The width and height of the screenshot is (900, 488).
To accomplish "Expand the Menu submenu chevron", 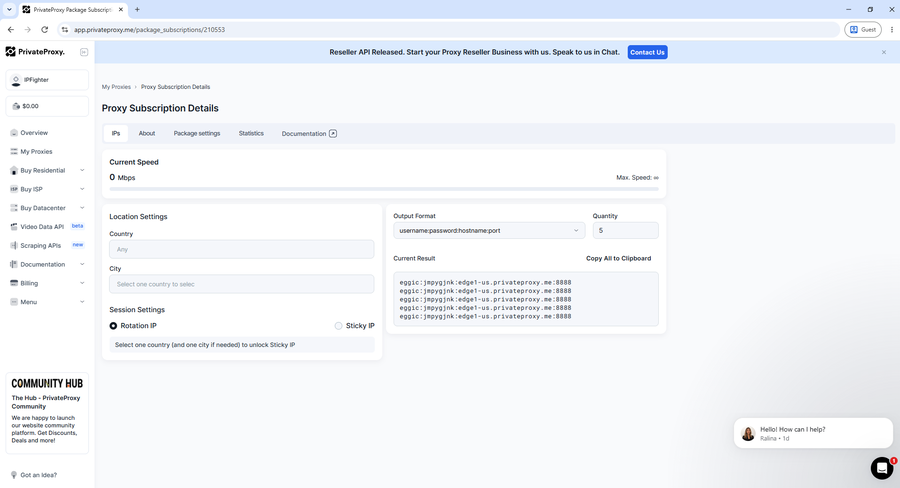I will [82, 302].
